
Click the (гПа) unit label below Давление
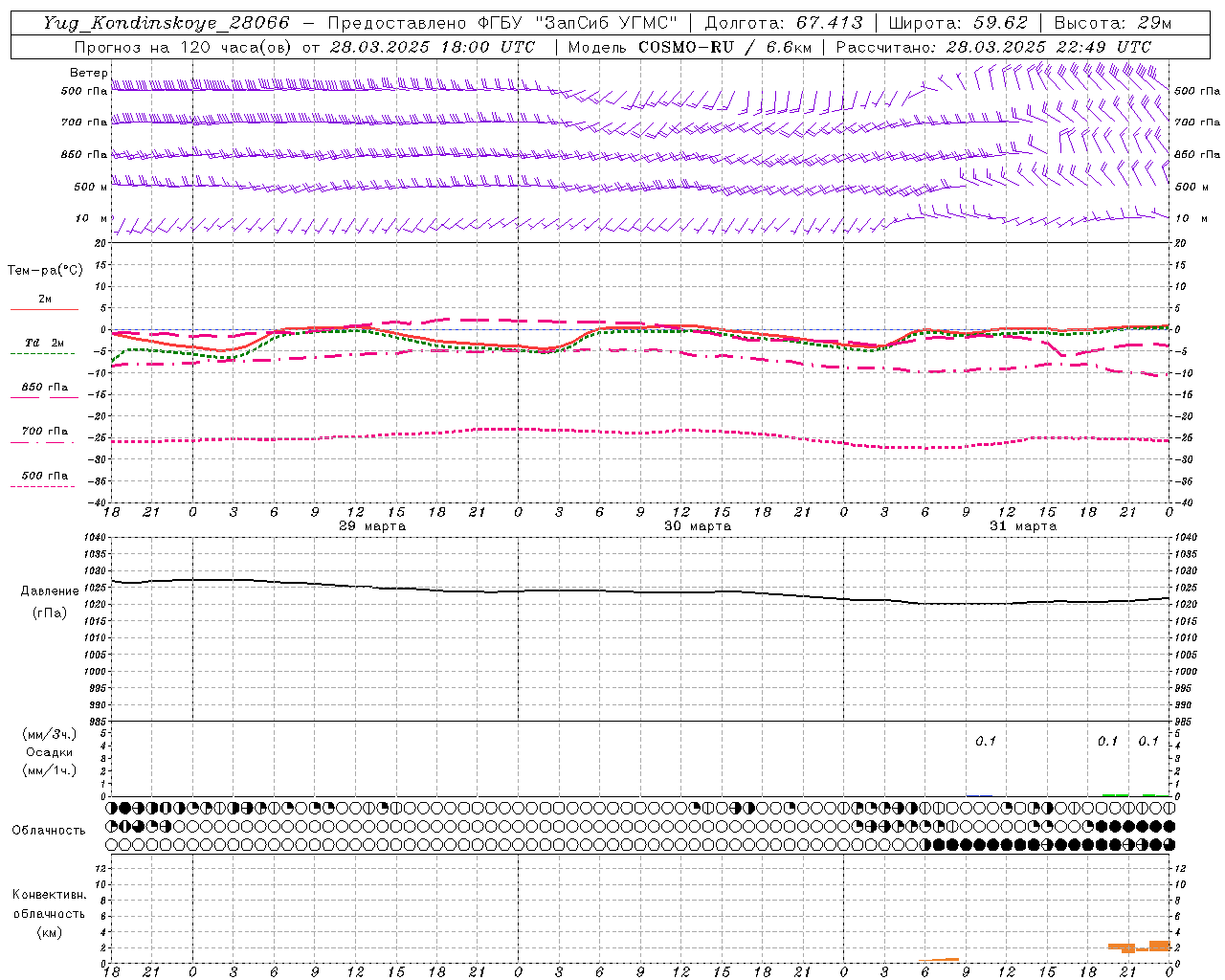(48, 613)
